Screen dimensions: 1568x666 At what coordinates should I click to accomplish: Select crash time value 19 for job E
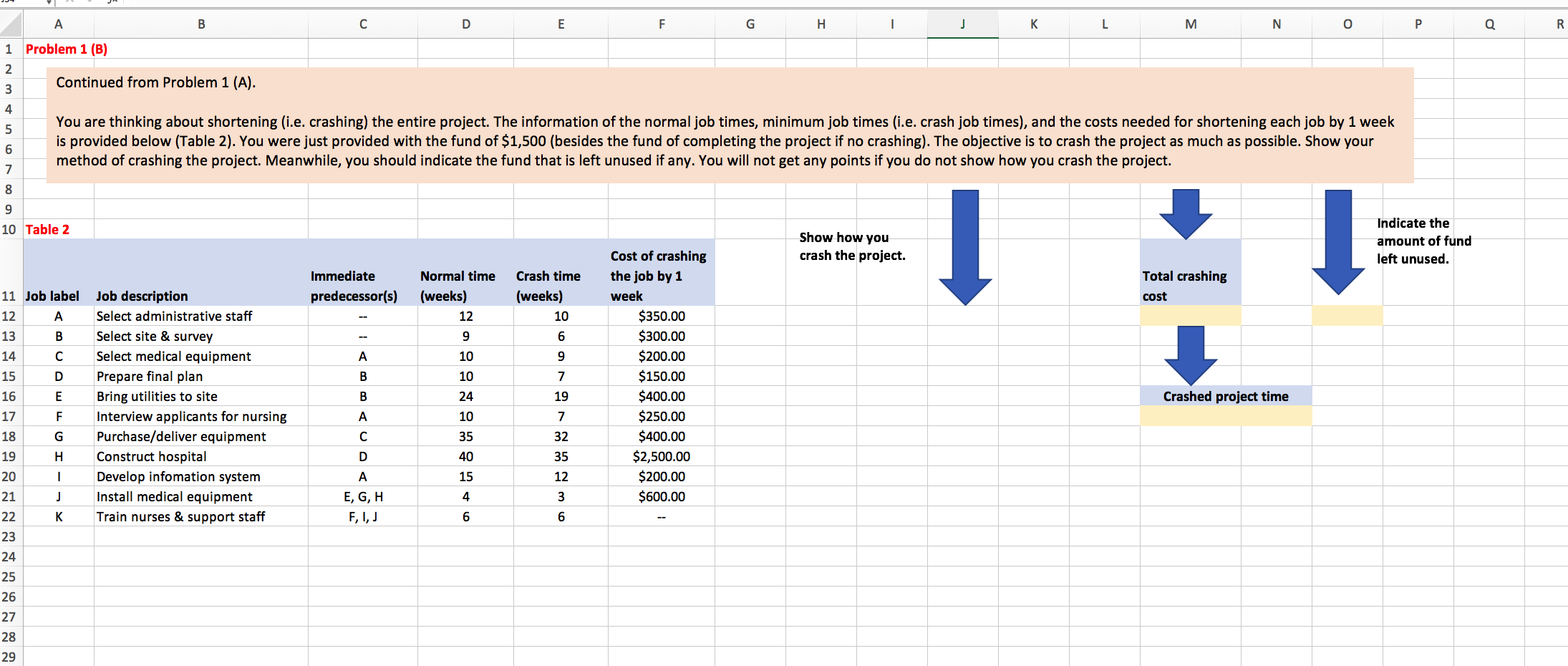(x=561, y=396)
